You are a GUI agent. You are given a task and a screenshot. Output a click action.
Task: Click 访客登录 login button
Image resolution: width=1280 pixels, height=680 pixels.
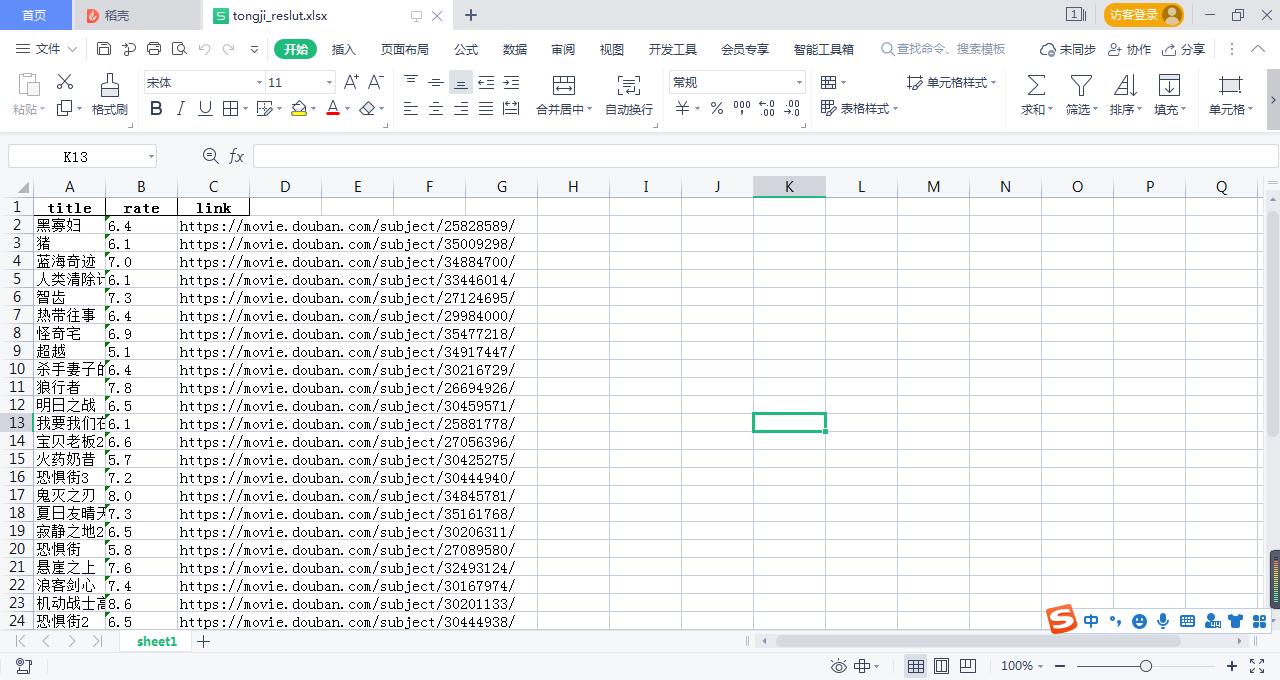pyautogui.click(x=1145, y=15)
